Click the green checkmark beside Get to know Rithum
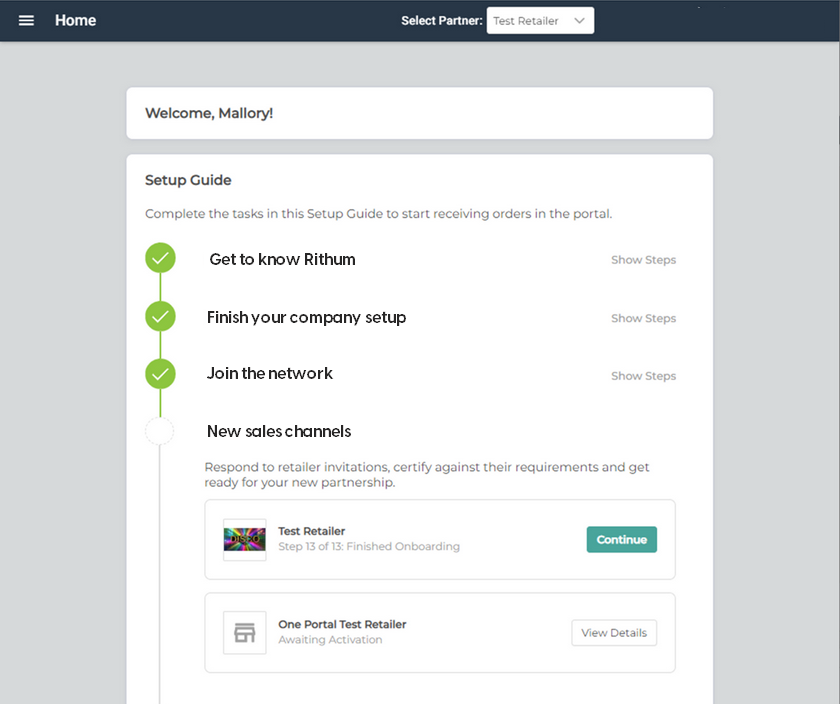The image size is (840, 704). tap(160, 258)
